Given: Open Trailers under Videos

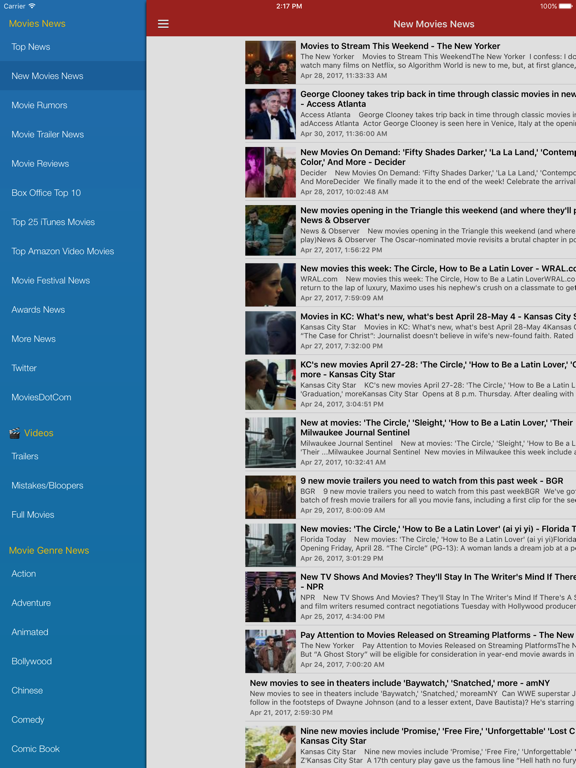Looking at the screenshot, I should 73,456.
